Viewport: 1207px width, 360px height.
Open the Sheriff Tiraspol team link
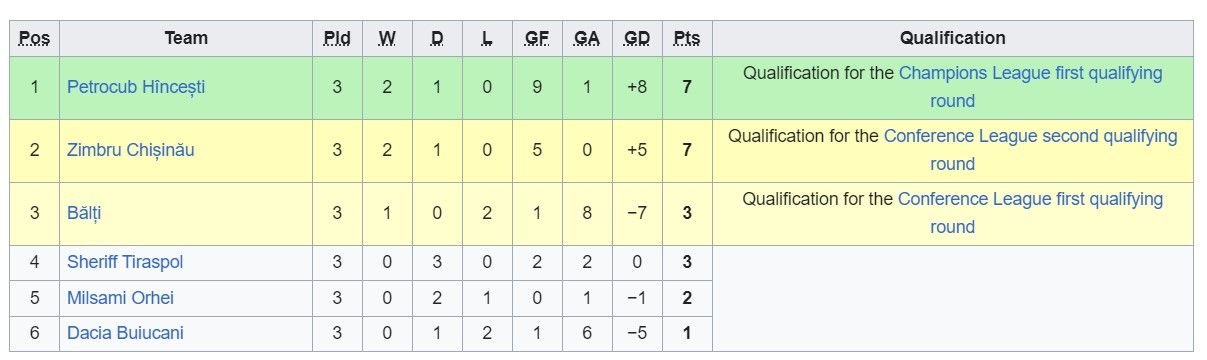pyautogui.click(x=125, y=262)
